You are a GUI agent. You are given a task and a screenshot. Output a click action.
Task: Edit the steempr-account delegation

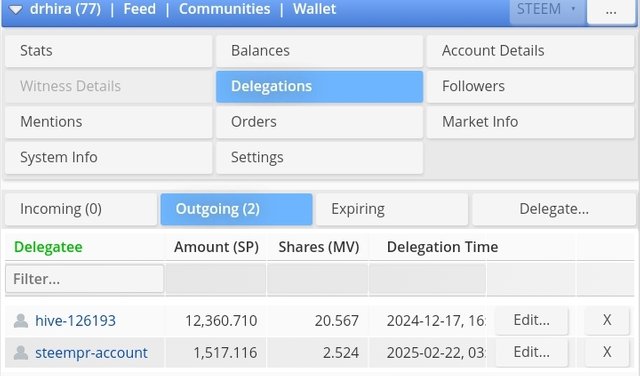point(531,352)
